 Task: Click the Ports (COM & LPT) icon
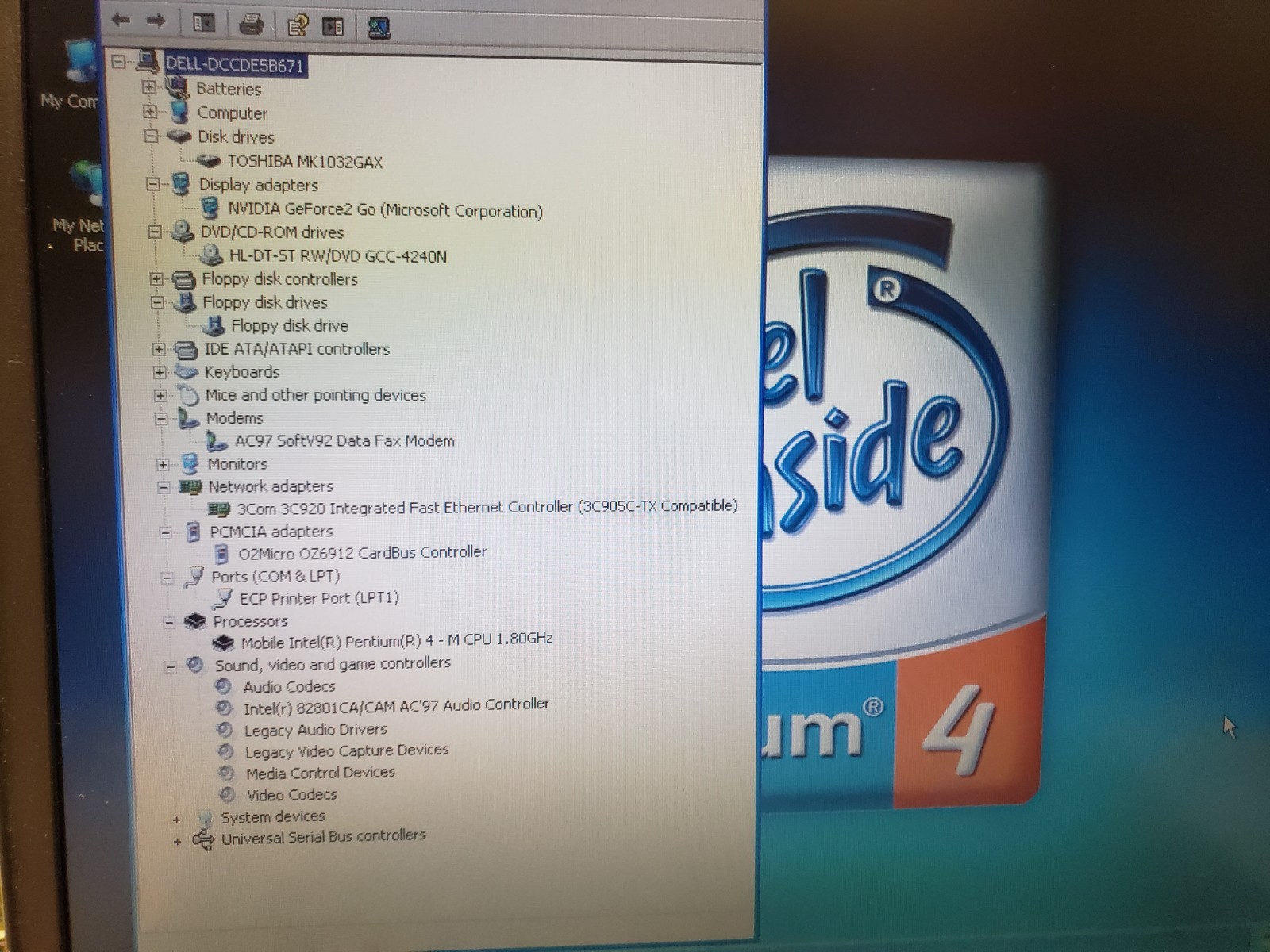194,577
